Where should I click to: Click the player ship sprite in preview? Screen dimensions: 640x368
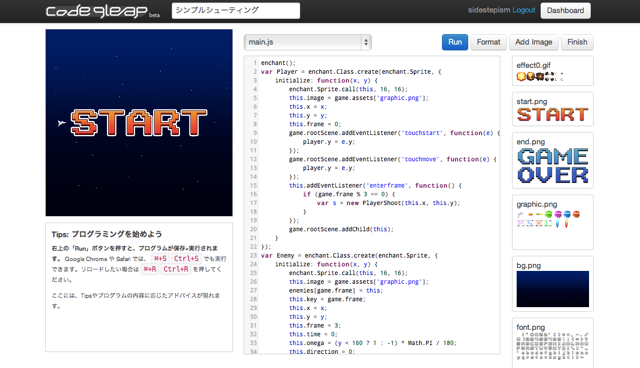click(62, 122)
